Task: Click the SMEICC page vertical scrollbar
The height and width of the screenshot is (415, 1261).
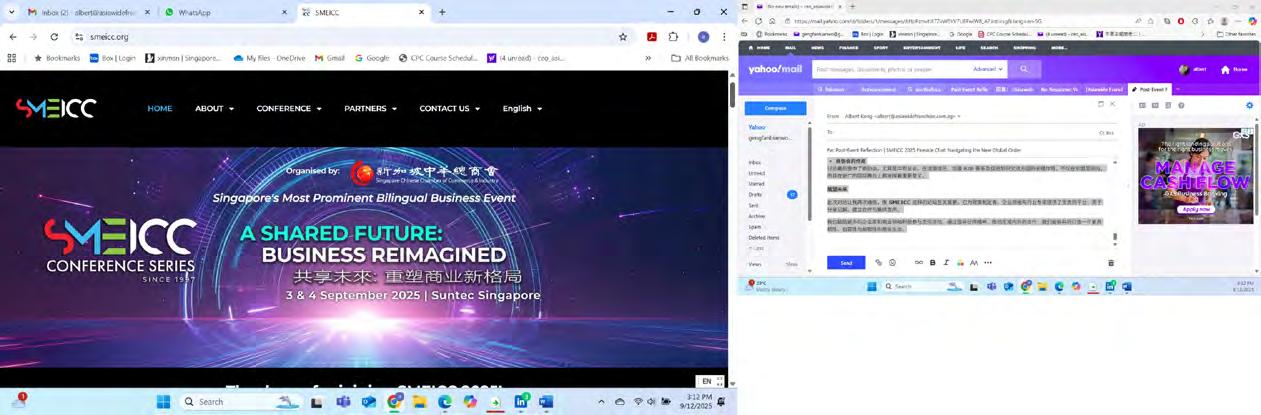Action: [732, 95]
